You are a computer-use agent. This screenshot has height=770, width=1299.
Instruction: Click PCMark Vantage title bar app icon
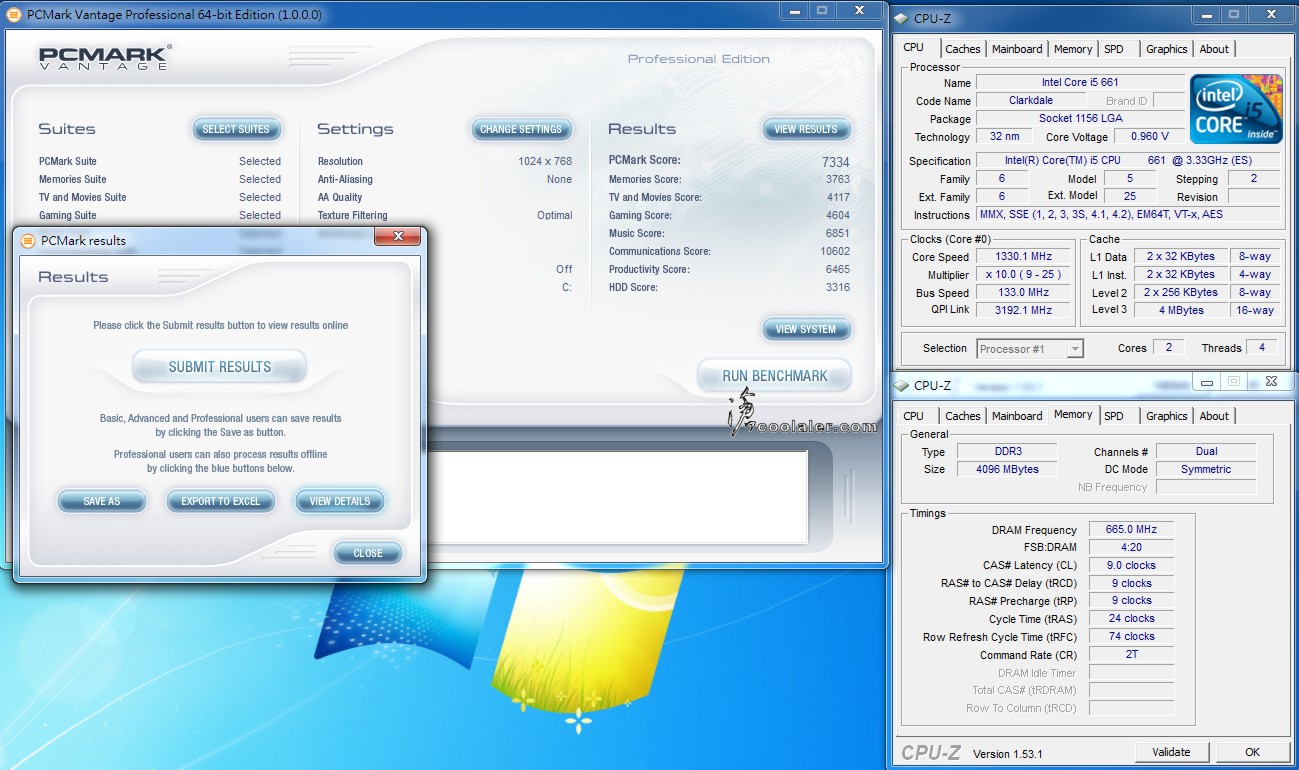click(14, 15)
